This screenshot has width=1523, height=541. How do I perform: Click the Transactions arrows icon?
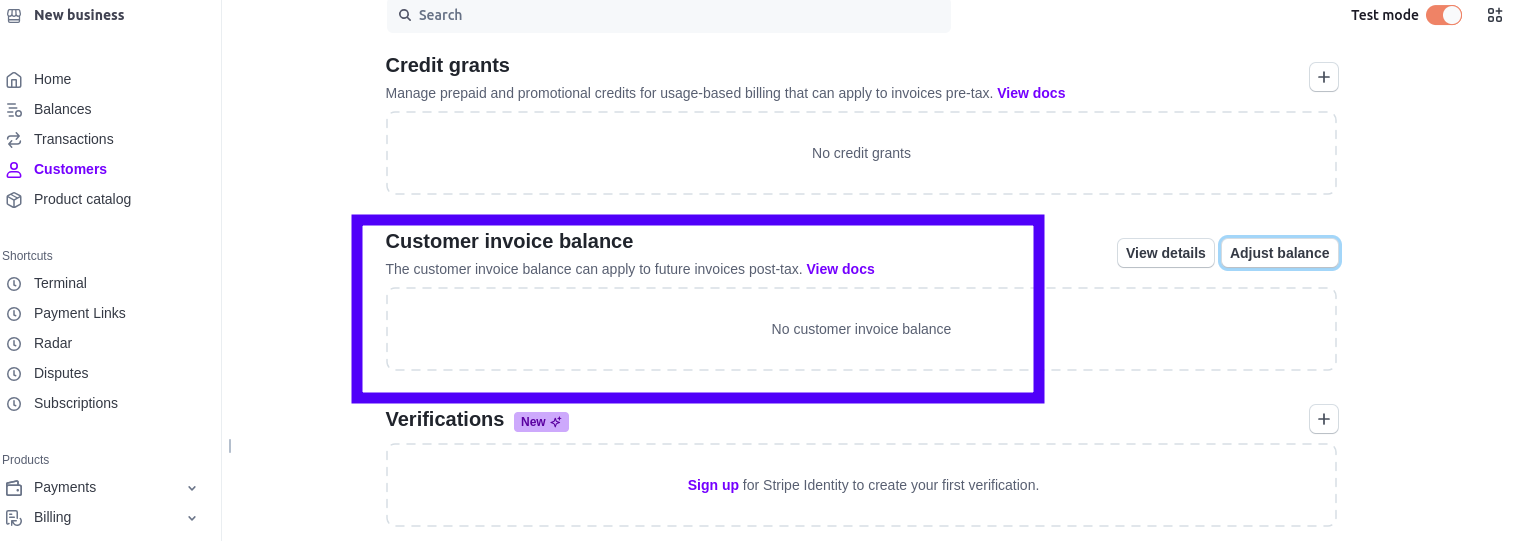14,139
